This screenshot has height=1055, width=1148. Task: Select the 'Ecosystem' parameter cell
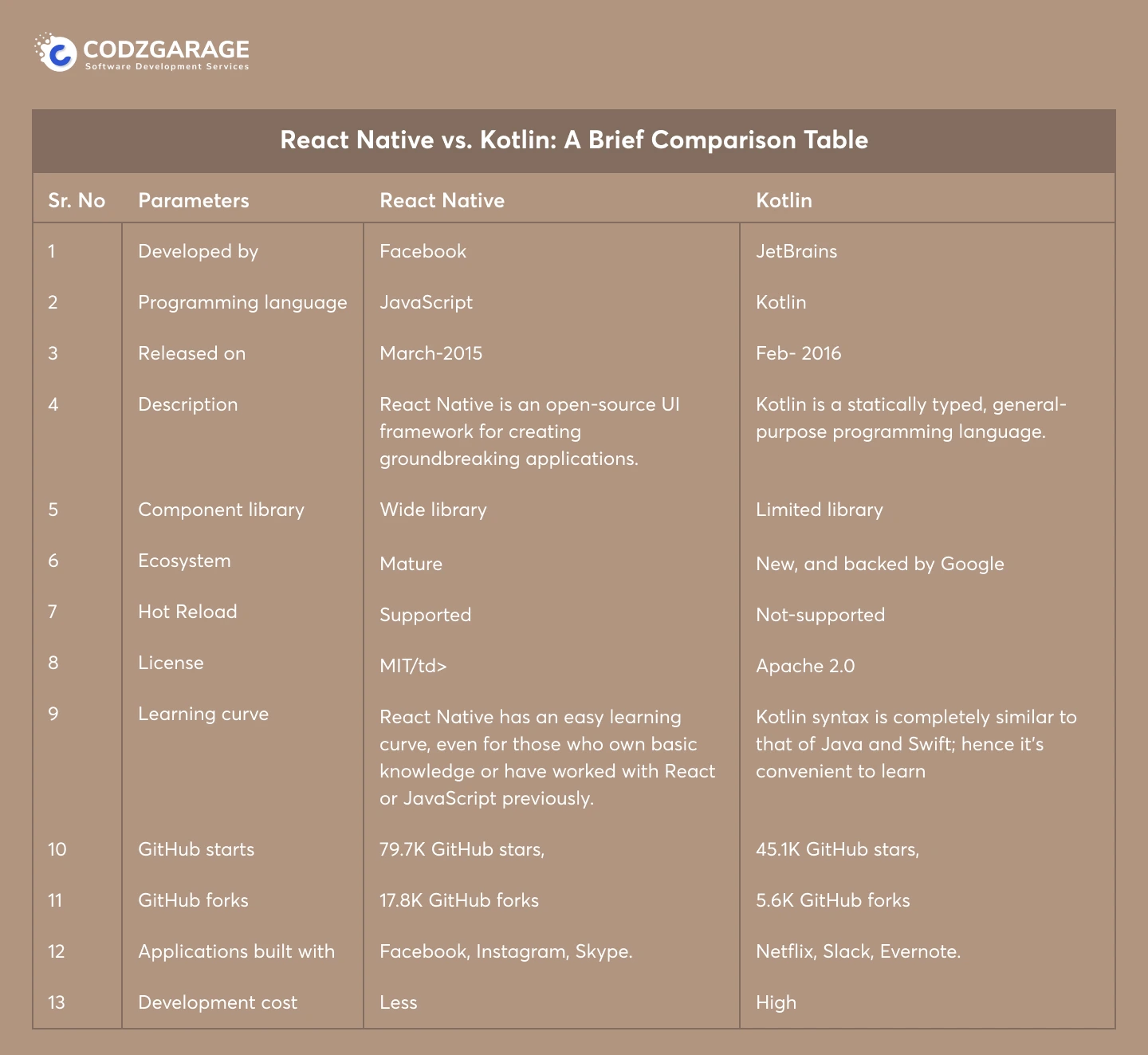pos(184,561)
